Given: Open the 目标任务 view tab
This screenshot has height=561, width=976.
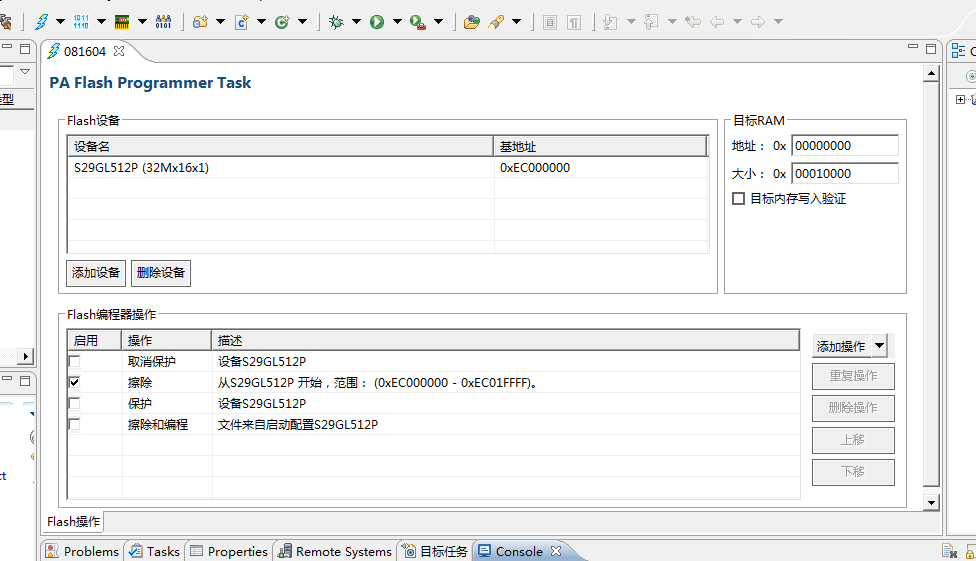Looking at the screenshot, I should [x=435, y=551].
